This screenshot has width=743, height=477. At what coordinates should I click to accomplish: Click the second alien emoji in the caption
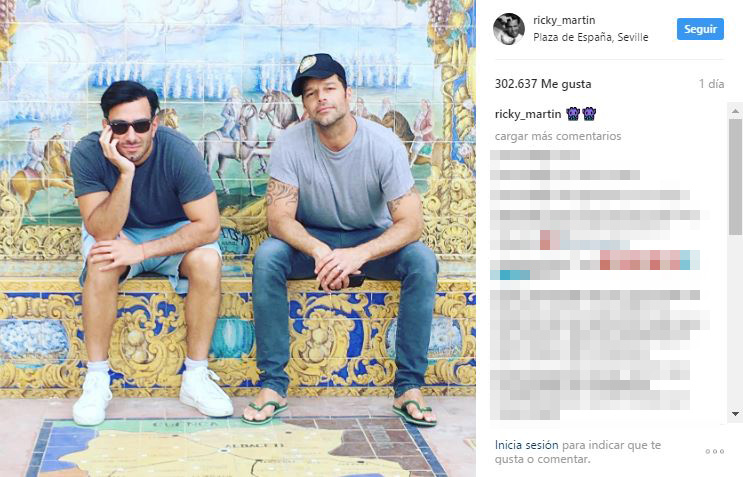(x=589, y=114)
